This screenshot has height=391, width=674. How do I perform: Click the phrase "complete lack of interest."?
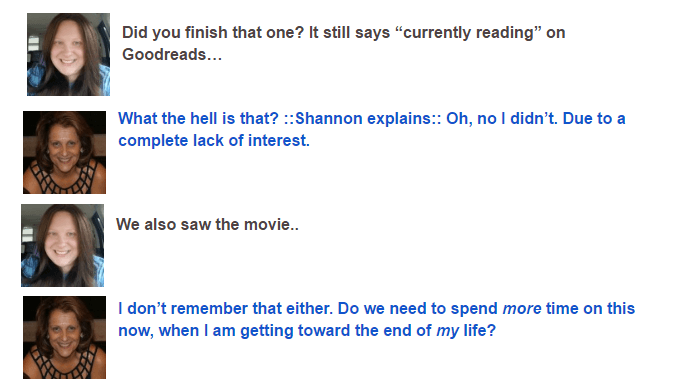tap(214, 141)
